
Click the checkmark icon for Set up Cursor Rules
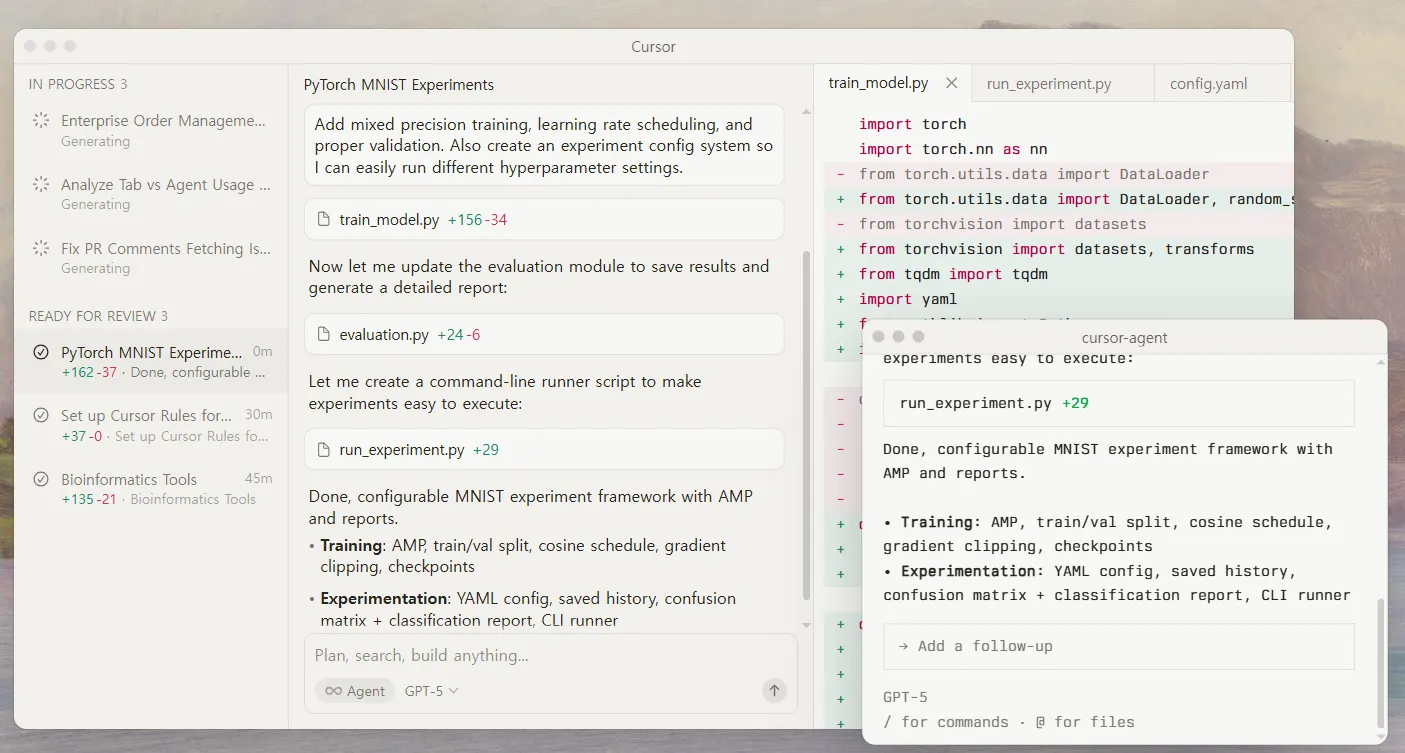tap(41, 416)
